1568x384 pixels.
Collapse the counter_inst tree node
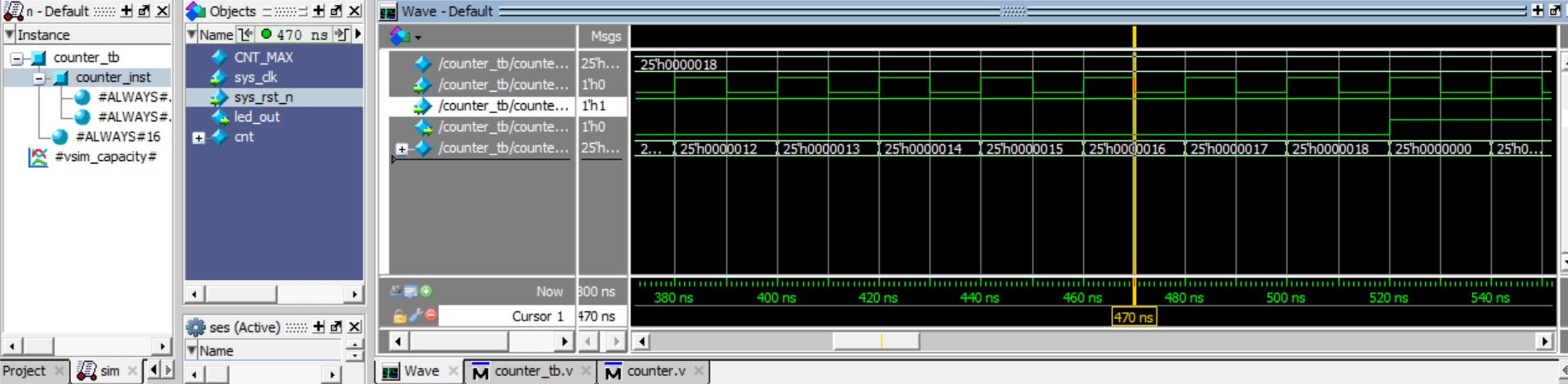pyautogui.click(x=39, y=78)
